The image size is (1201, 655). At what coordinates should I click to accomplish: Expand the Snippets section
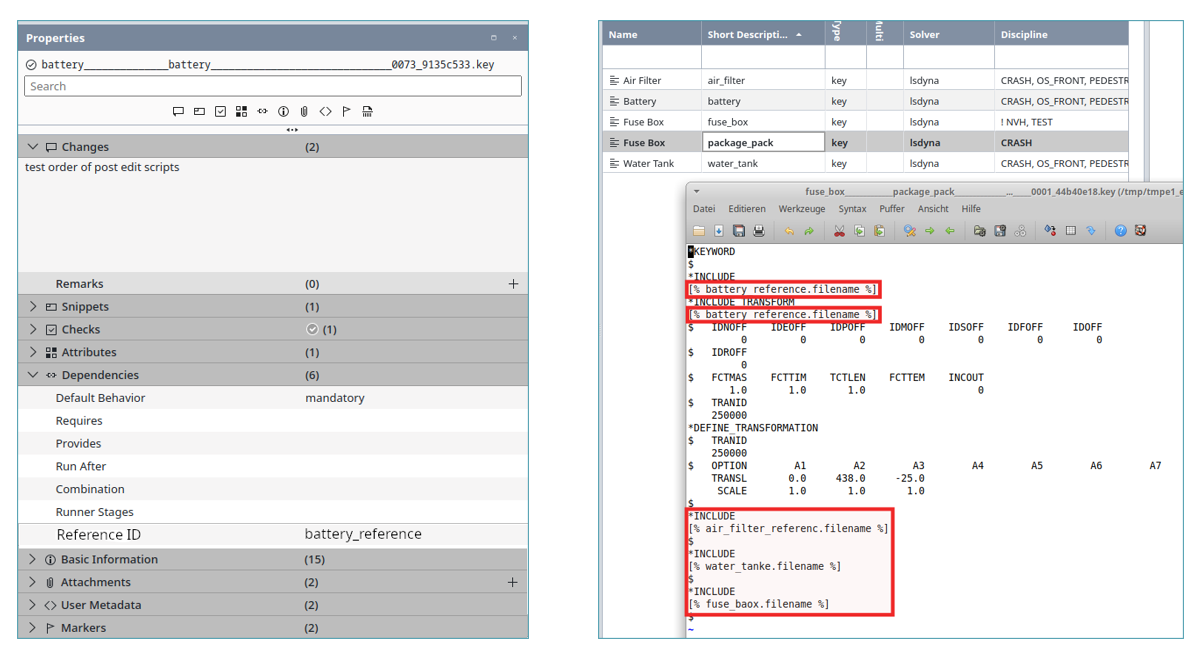[x=33, y=307]
